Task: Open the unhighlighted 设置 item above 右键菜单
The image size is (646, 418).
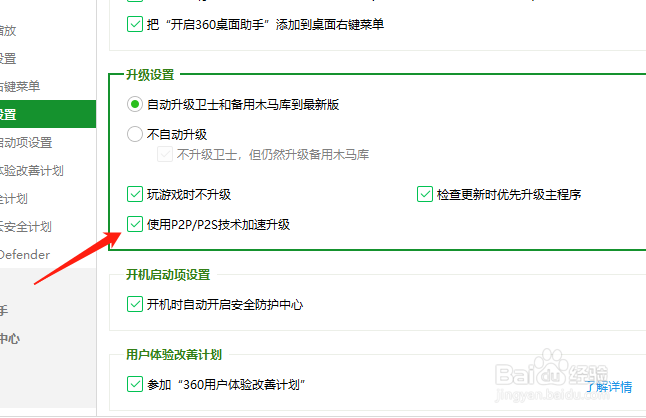Action: pyautogui.click(x=8, y=59)
